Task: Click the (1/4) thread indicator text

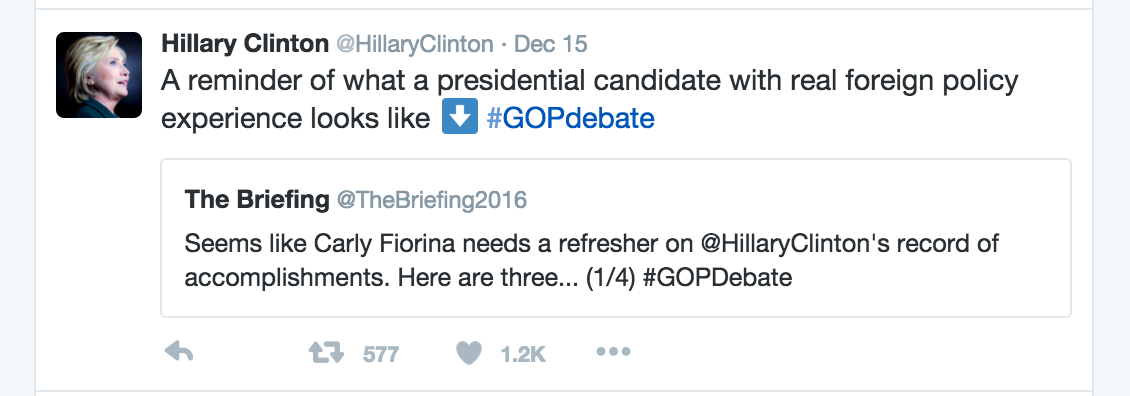Action: [x=610, y=278]
